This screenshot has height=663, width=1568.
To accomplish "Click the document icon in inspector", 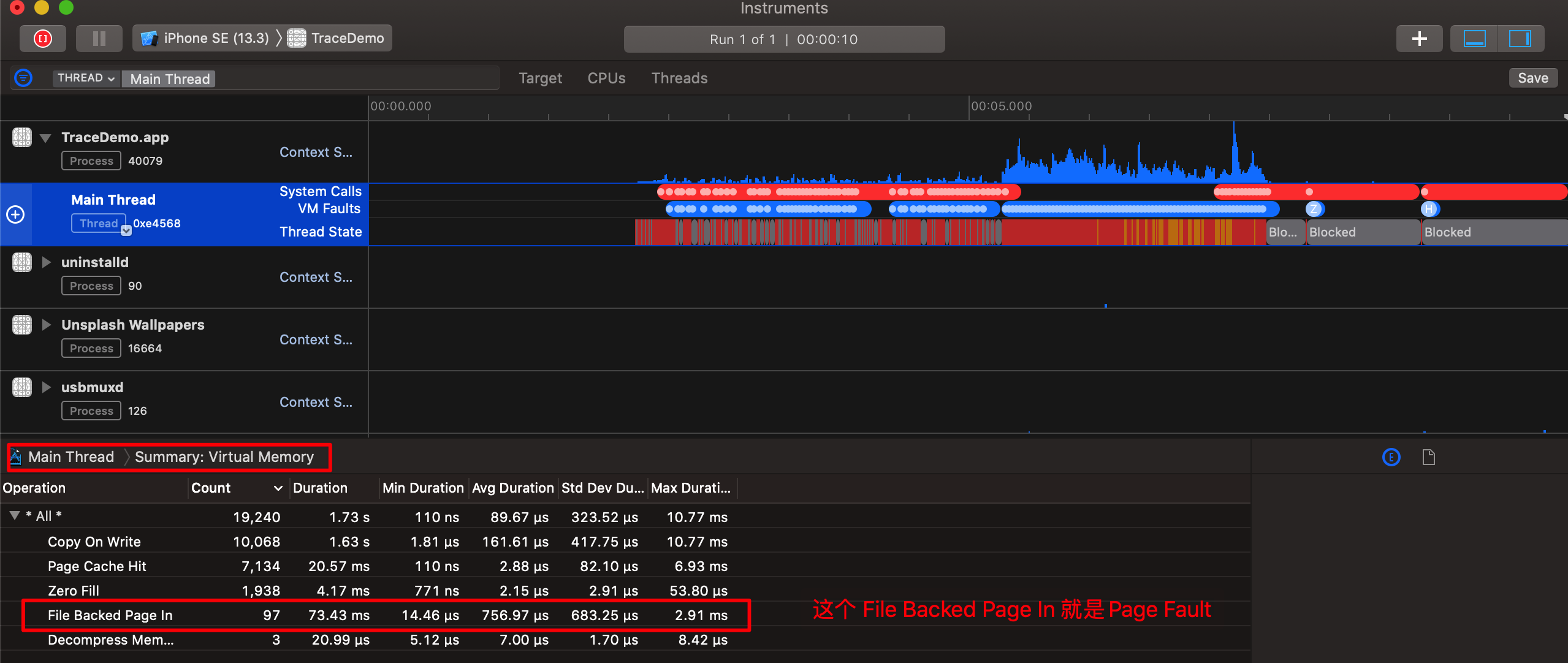I will (x=1428, y=457).
